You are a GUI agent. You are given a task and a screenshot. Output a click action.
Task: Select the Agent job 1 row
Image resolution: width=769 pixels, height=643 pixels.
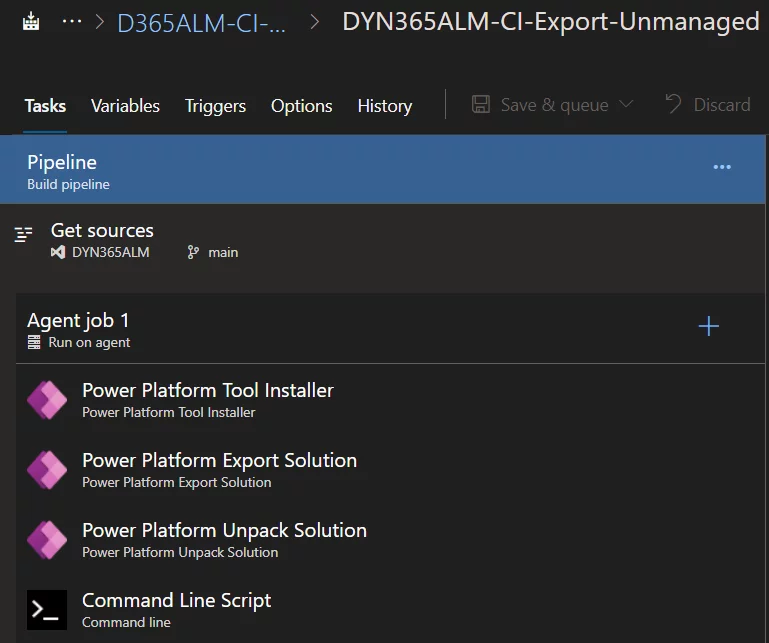coord(390,329)
